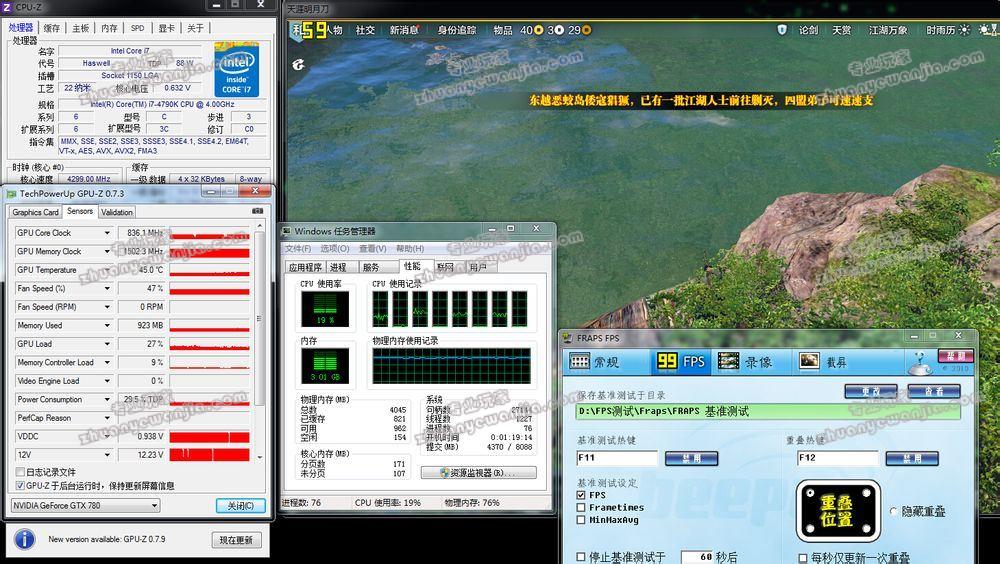
Task: Click the GPU-Z title bar icon
Action: (11, 193)
